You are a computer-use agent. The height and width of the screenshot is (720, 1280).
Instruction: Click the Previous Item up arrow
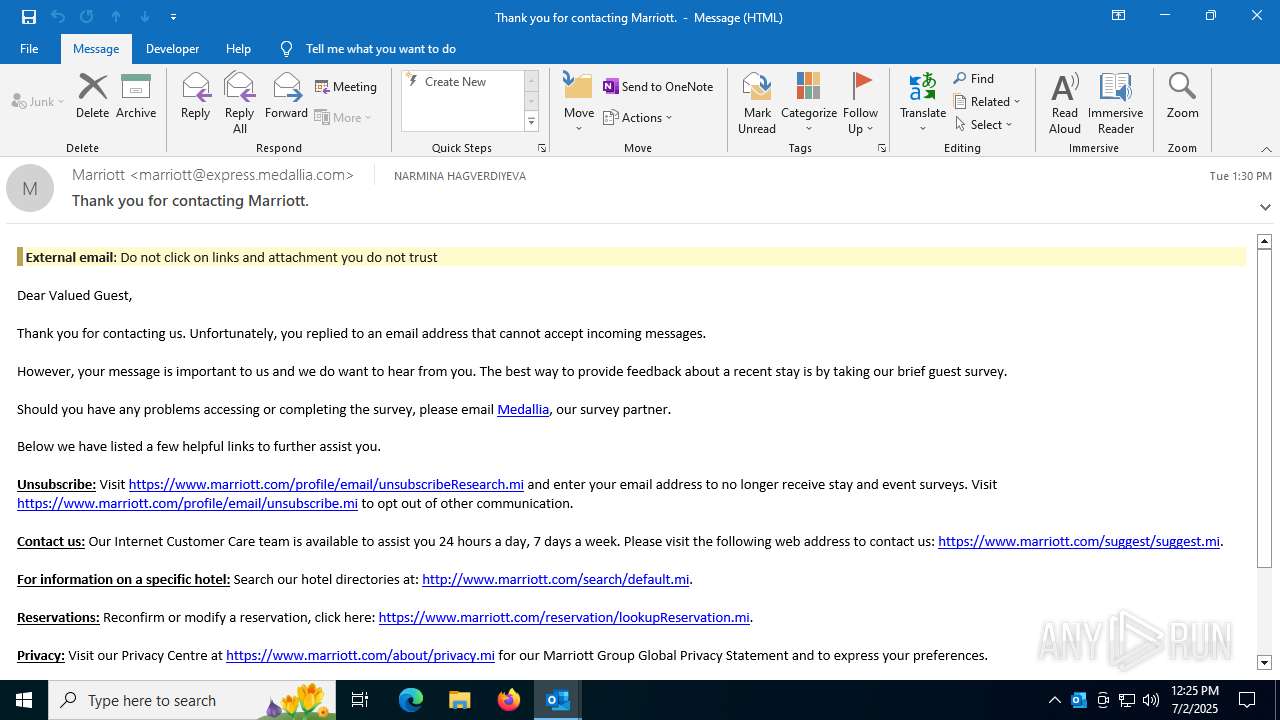click(x=116, y=17)
